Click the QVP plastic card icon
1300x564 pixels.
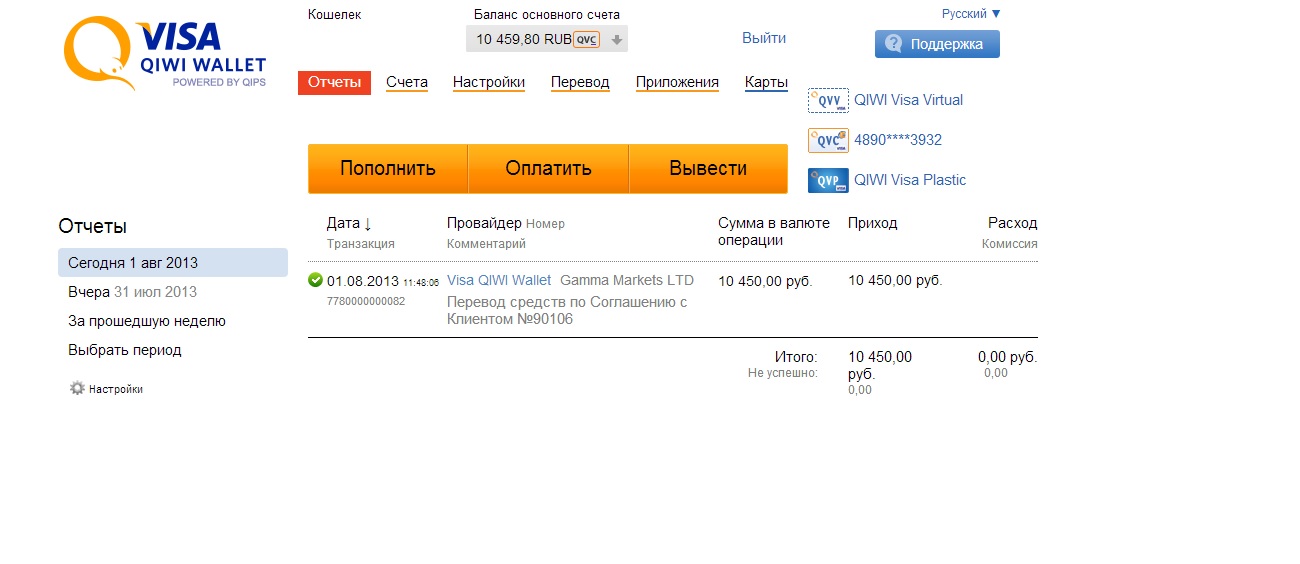[828, 180]
